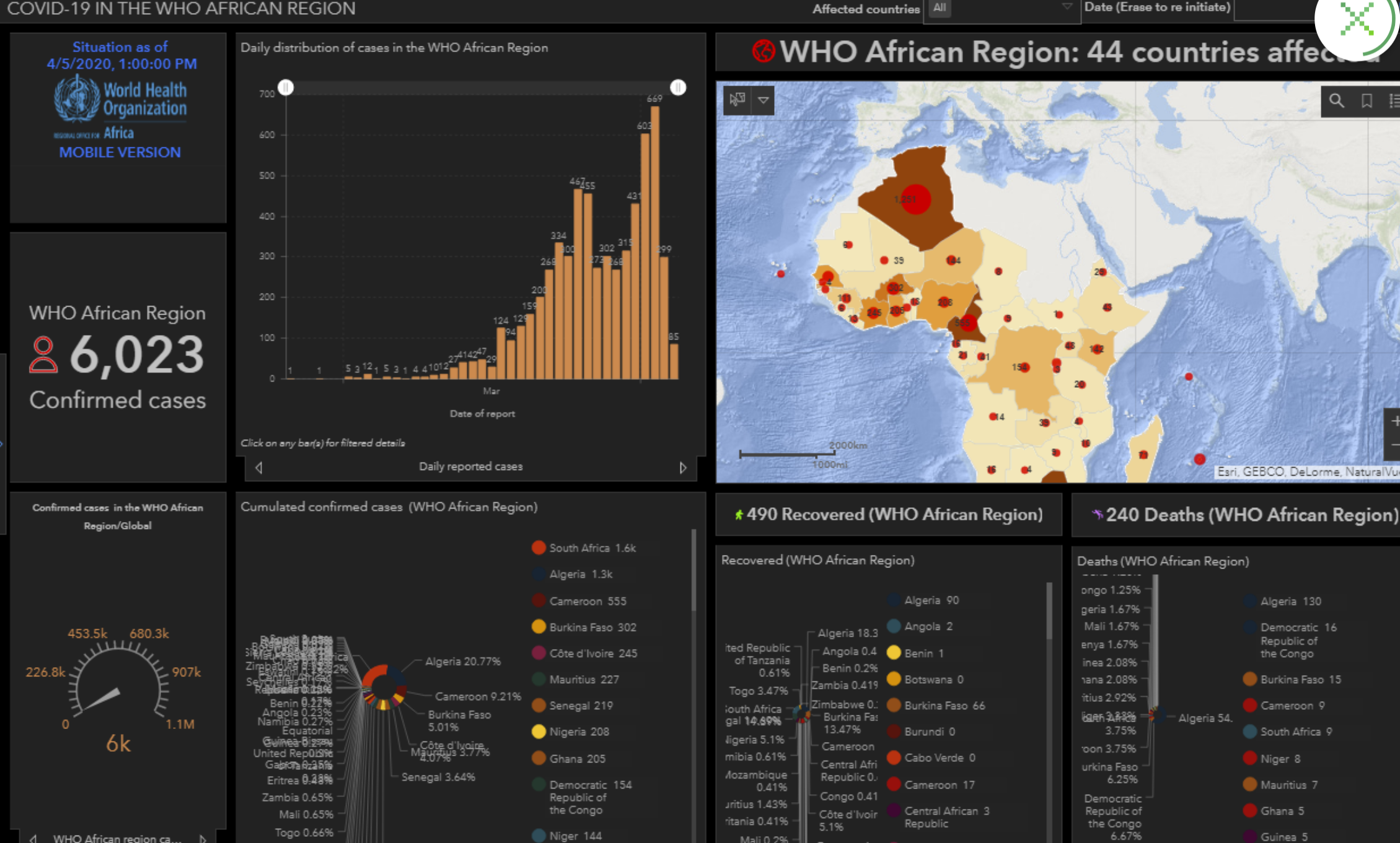Grab the left range slider handle on chart
The image size is (1400, 843).
[286, 87]
